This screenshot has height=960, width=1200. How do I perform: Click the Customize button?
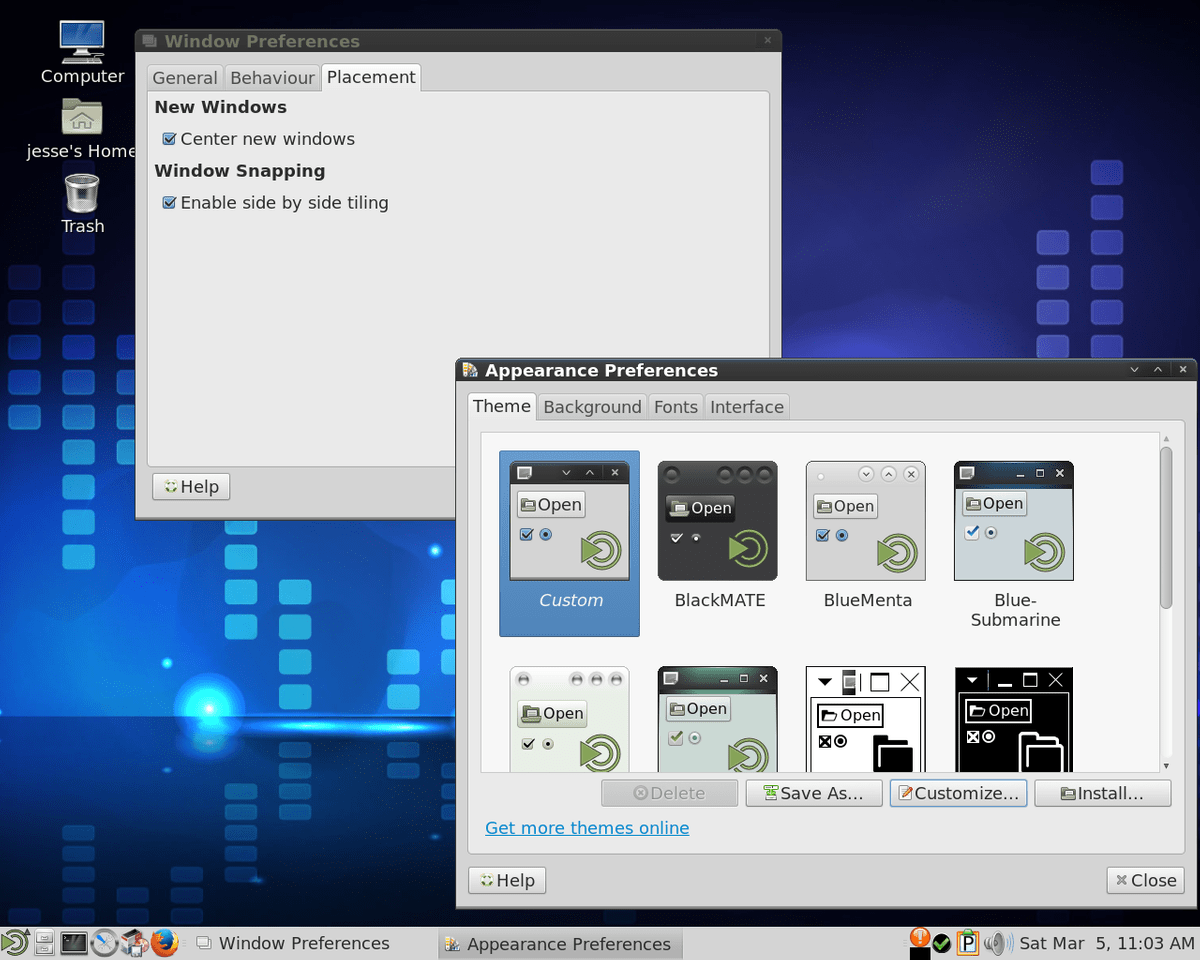[957, 793]
